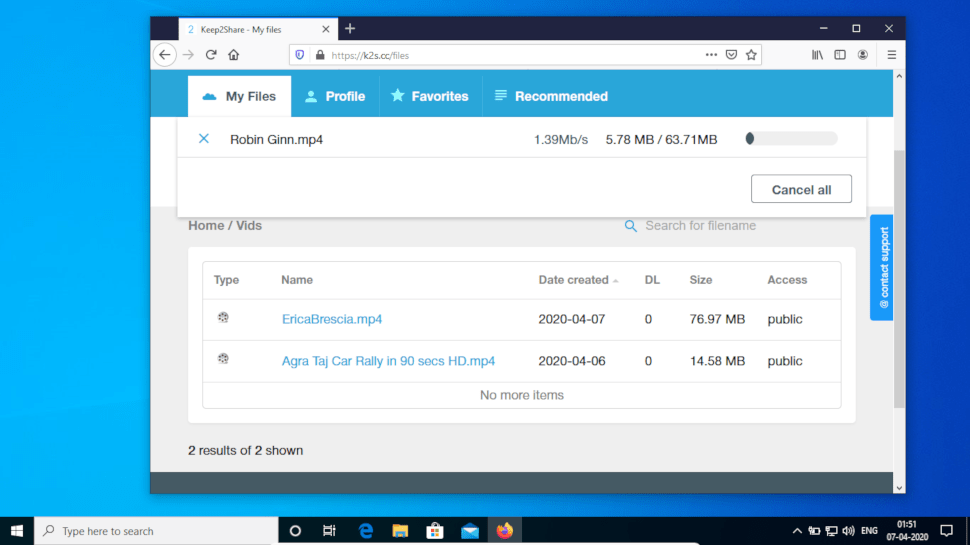Open Agra Taj Car Rally in 90 secs HD.mp4
Screen dimensions: 970x545
[388, 361]
